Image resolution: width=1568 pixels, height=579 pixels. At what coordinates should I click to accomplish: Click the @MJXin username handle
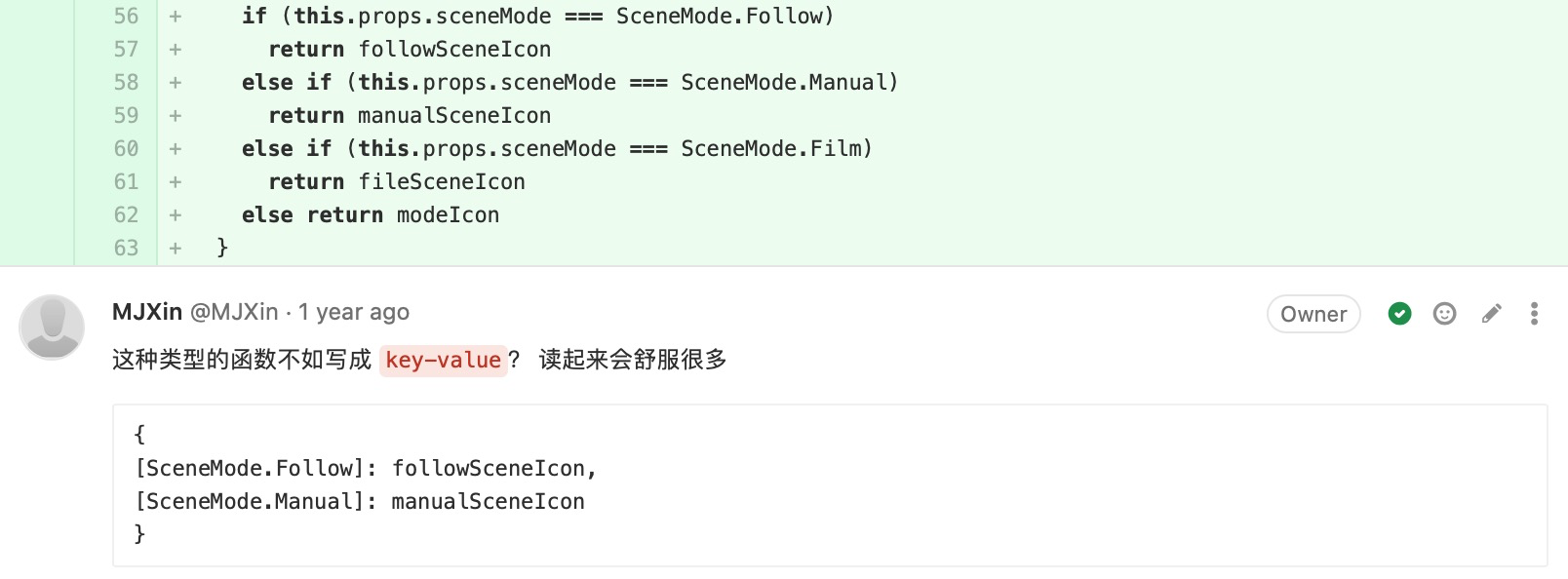pos(234,312)
